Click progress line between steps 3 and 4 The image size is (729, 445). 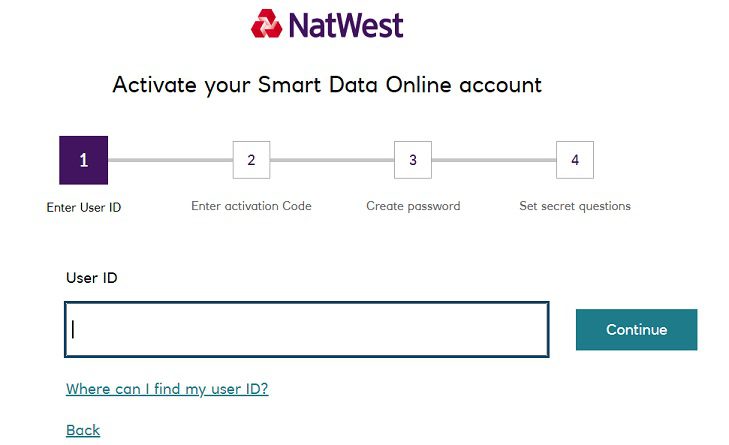pos(493,160)
